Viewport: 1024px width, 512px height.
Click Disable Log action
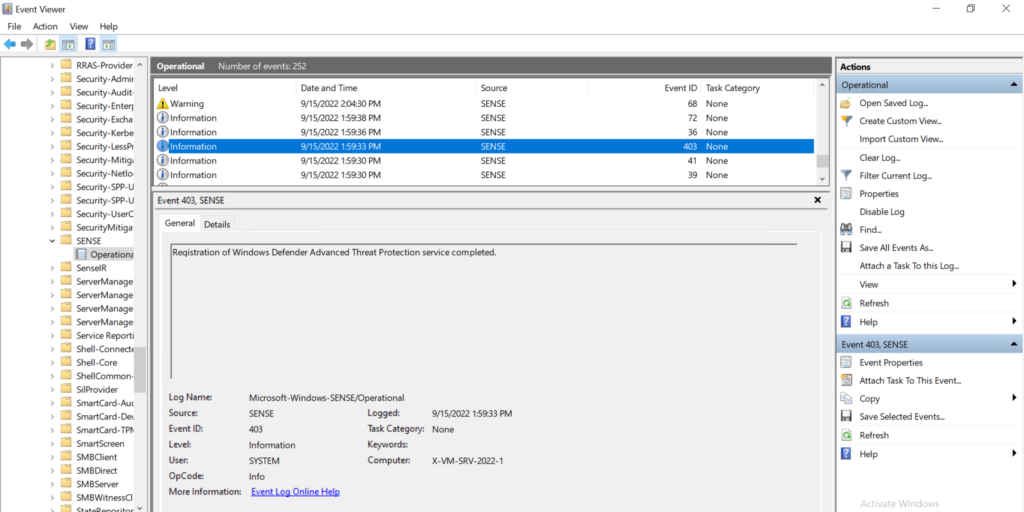pyautogui.click(x=882, y=212)
